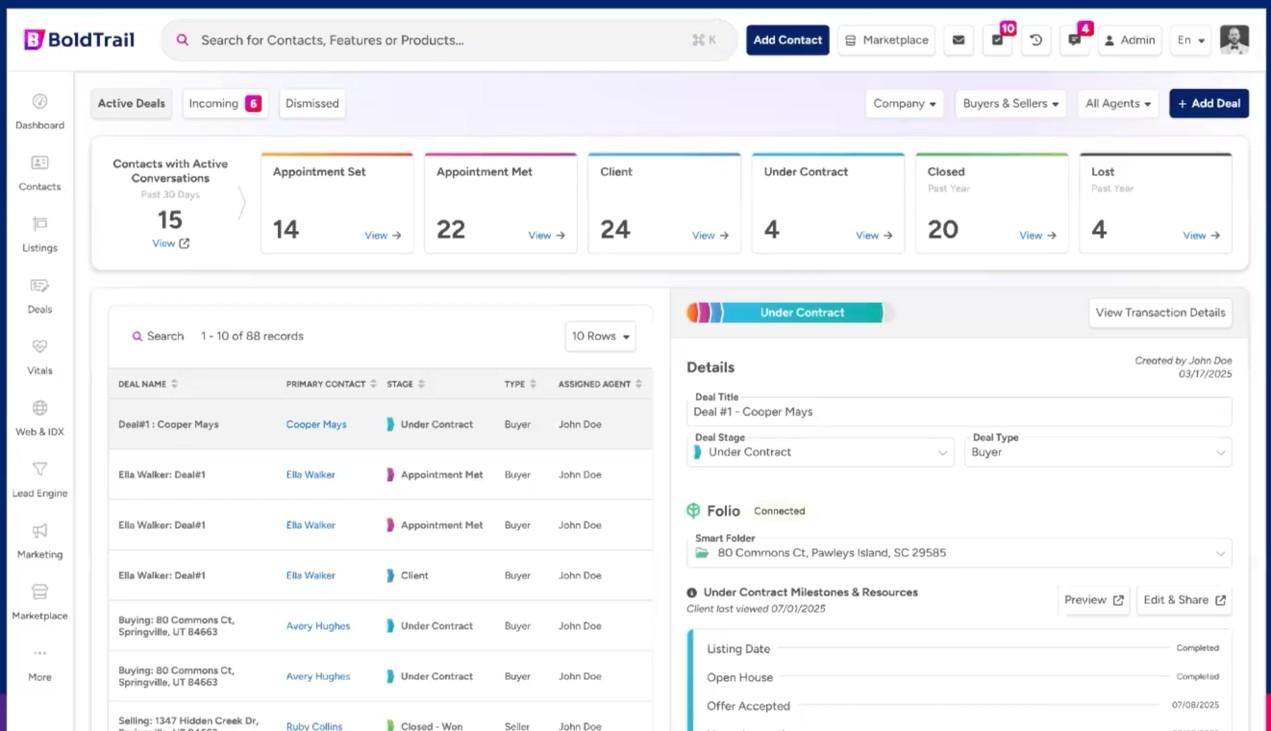The height and width of the screenshot is (731, 1271).
Task: Open Ruby Collins contact link
Action: point(314,726)
